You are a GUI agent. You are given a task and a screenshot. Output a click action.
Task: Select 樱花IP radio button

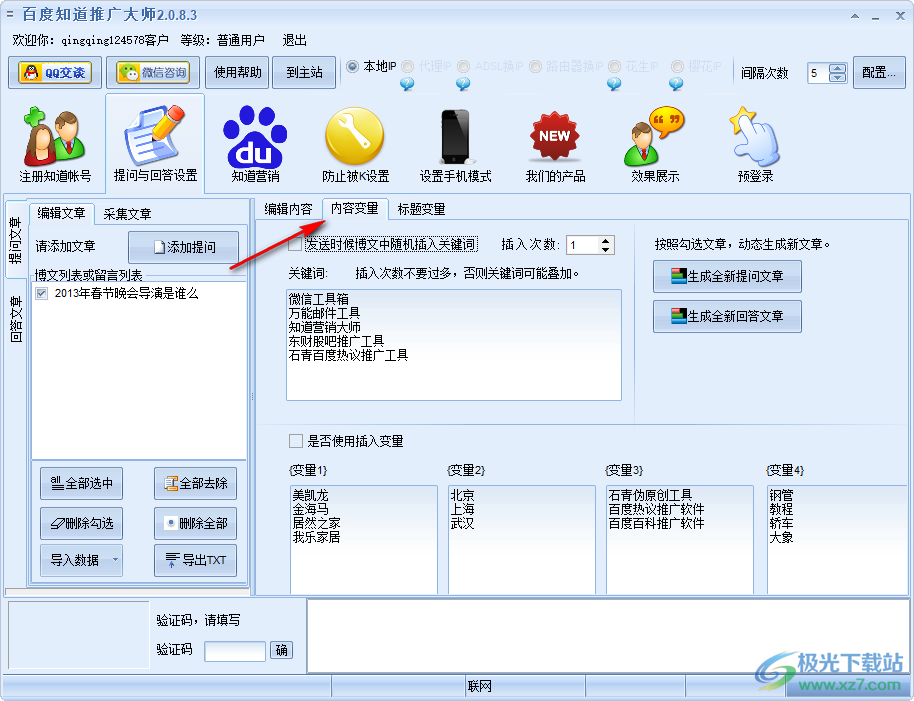click(677, 66)
